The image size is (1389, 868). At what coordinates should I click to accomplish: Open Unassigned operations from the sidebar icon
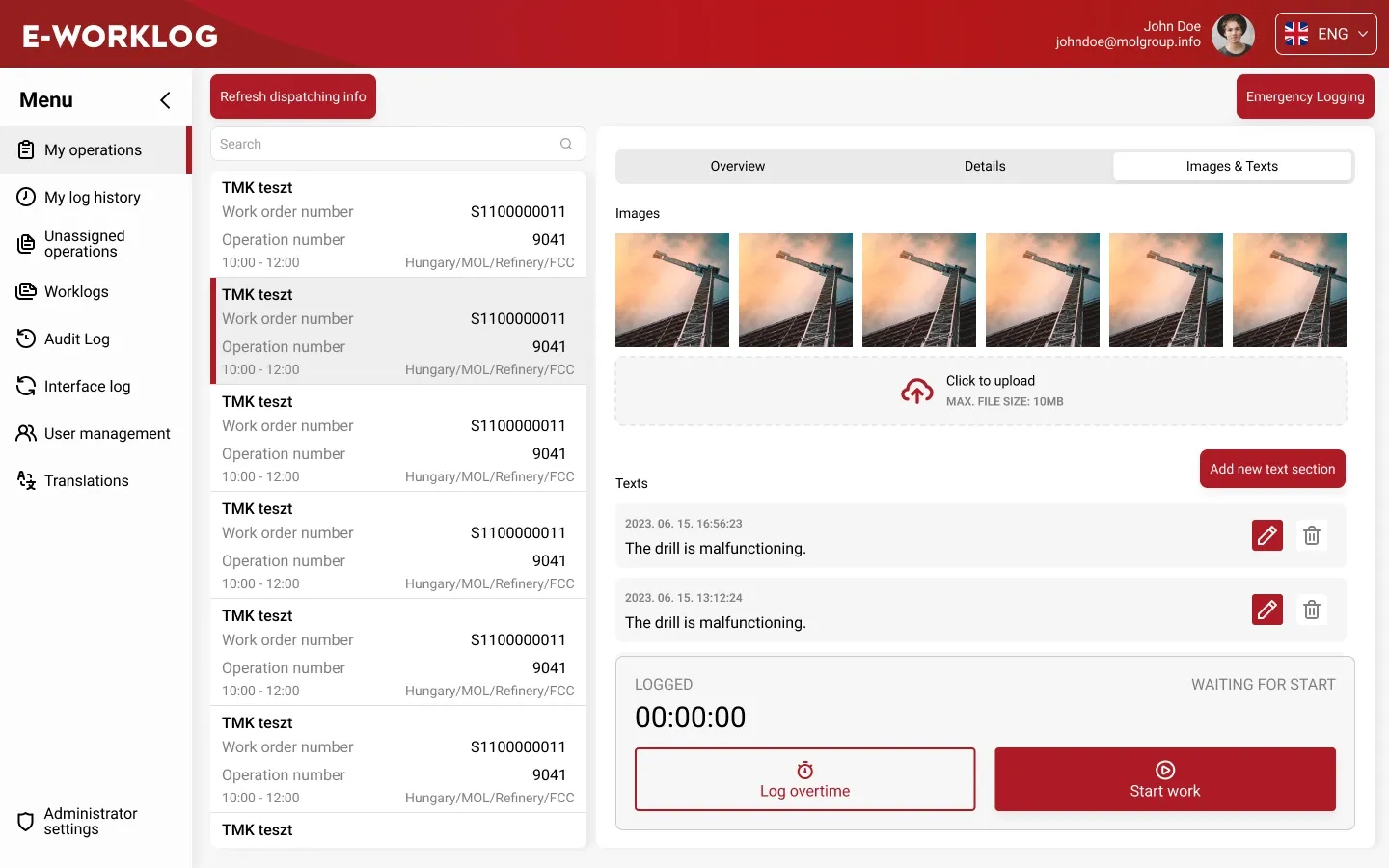tap(26, 244)
